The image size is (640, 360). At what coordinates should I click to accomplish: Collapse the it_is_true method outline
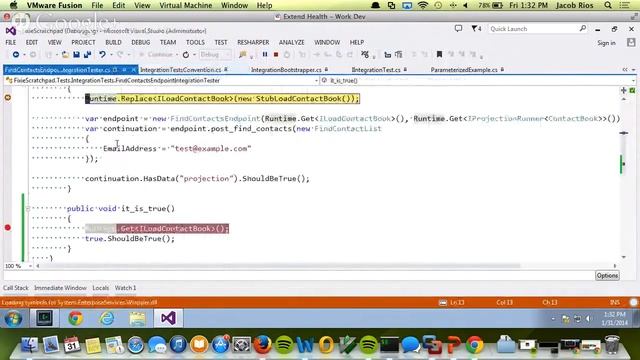point(28,209)
